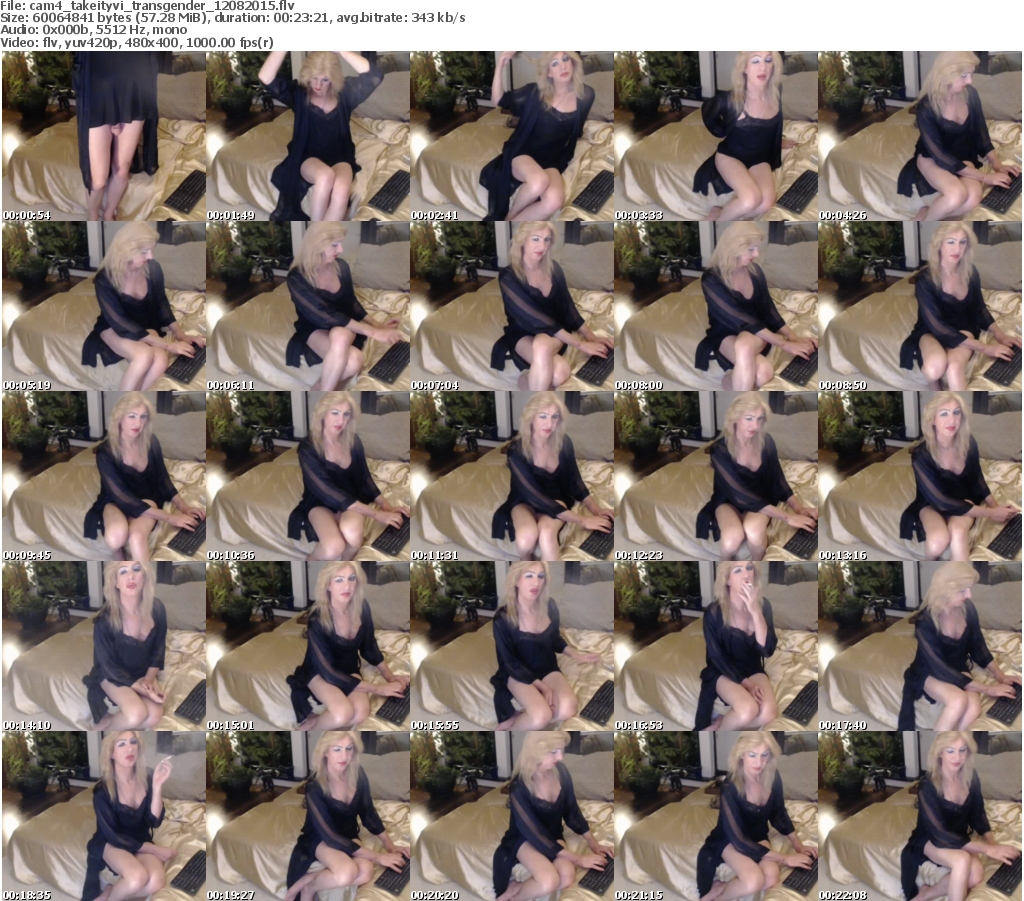Image resolution: width=1024 pixels, height=901 pixels.
Task: Open the frame at 00:14:10
Action: [x=104, y=646]
